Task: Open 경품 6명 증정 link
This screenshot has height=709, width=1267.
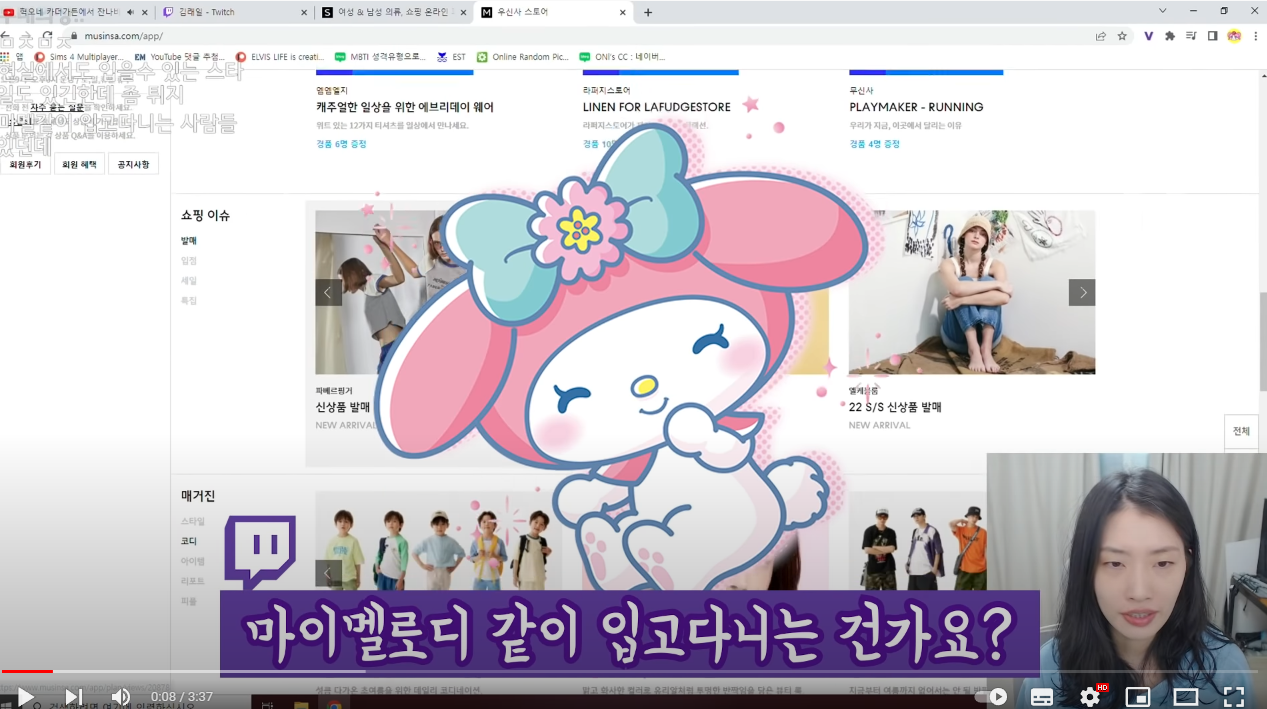Action: pos(341,144)
